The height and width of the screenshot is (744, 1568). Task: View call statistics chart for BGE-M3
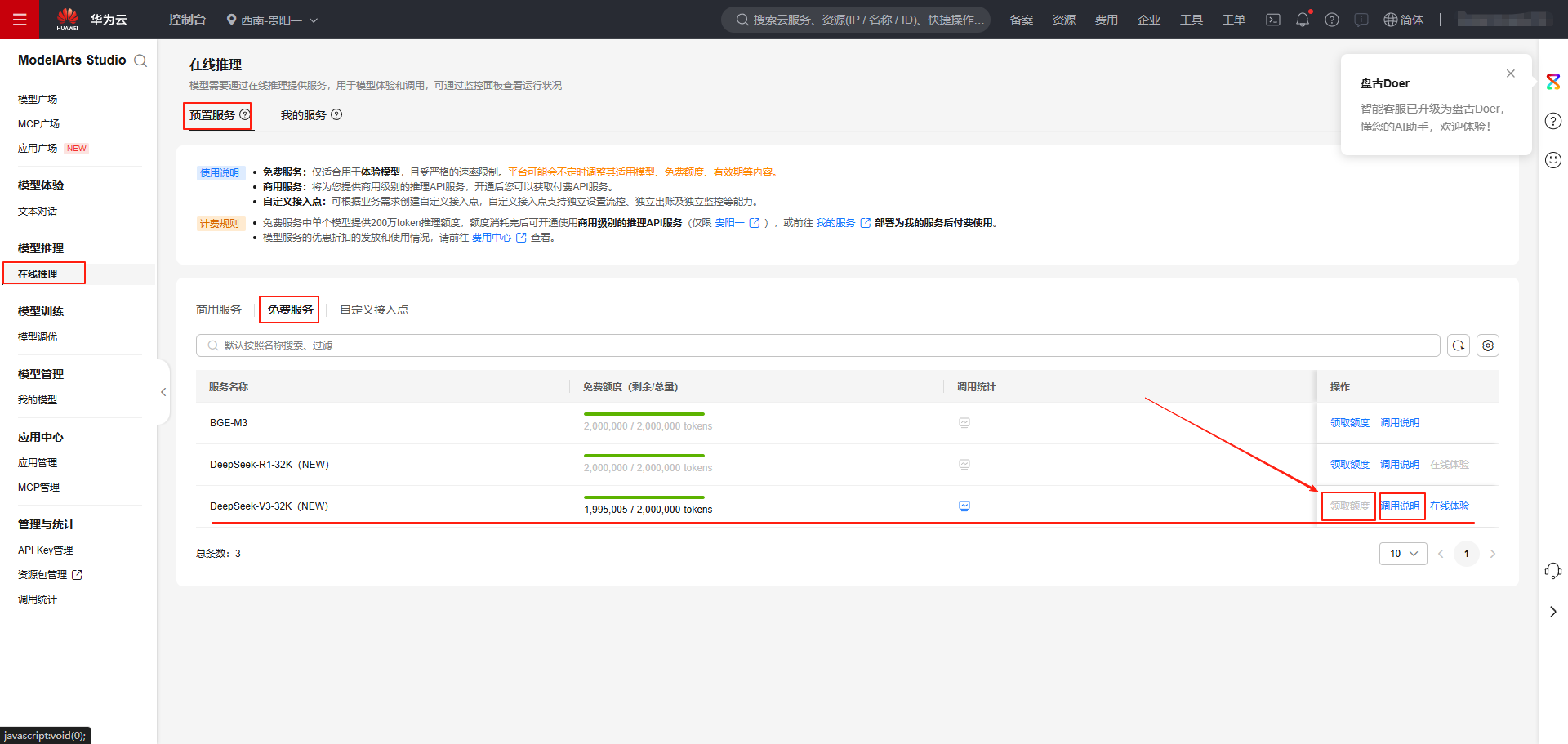(x=964, y=423)
